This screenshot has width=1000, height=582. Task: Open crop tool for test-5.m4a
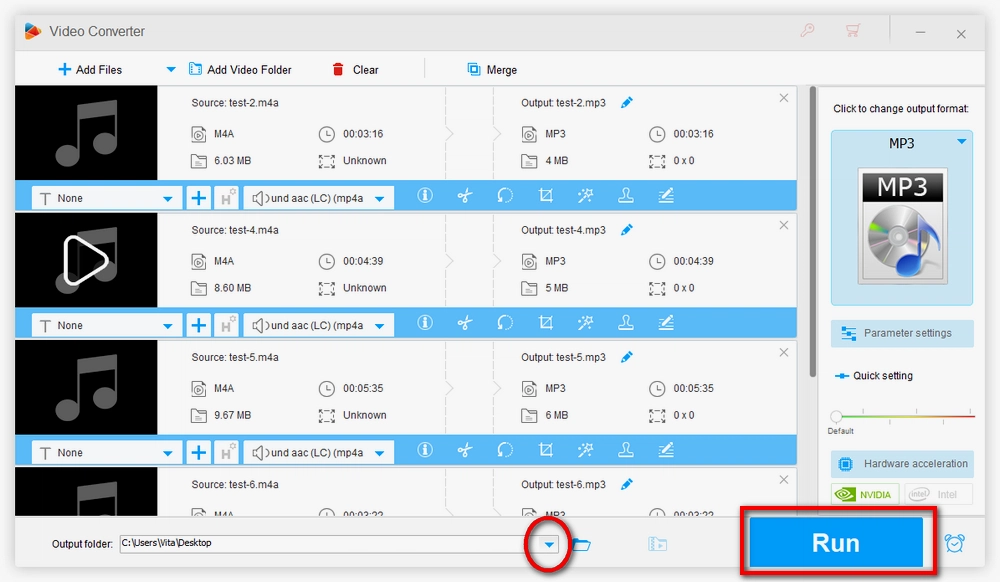pos(545,450)
